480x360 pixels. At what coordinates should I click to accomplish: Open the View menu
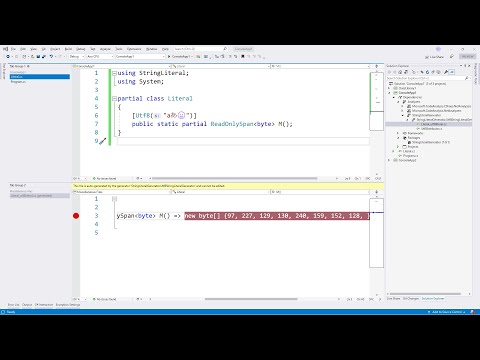click(34, 49)
